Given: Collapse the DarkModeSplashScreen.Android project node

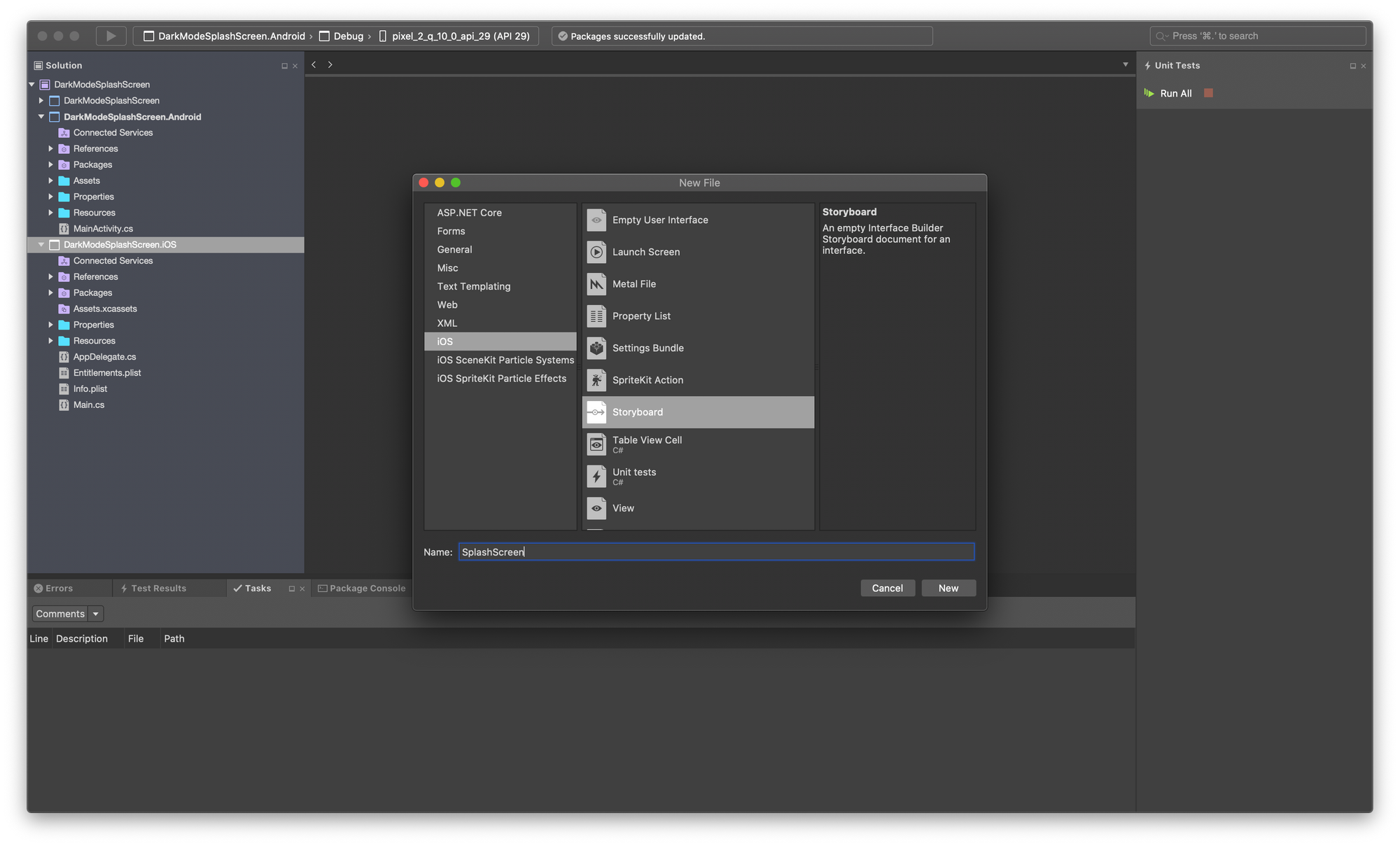Looking at the screenshot, I should 41,117.
